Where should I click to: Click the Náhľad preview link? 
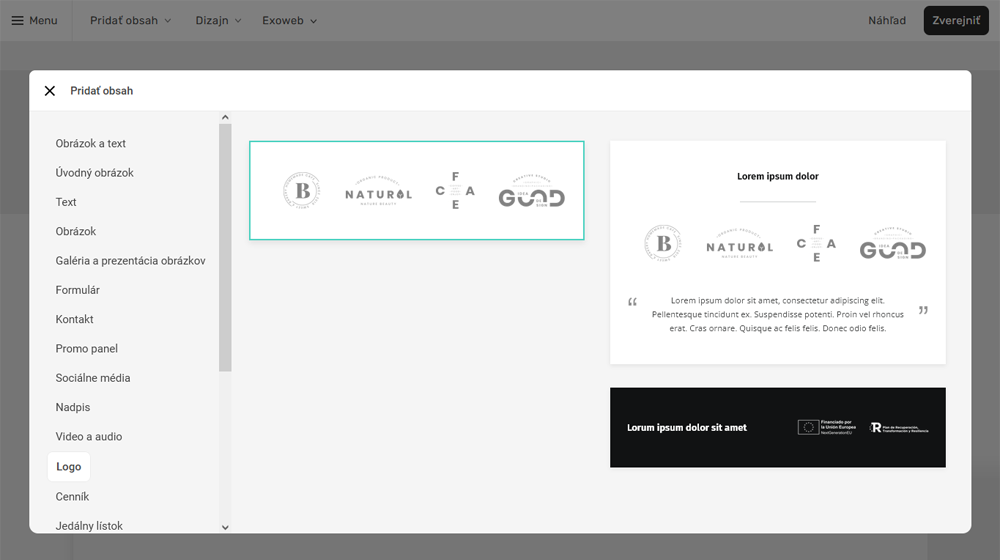[887, 20]
